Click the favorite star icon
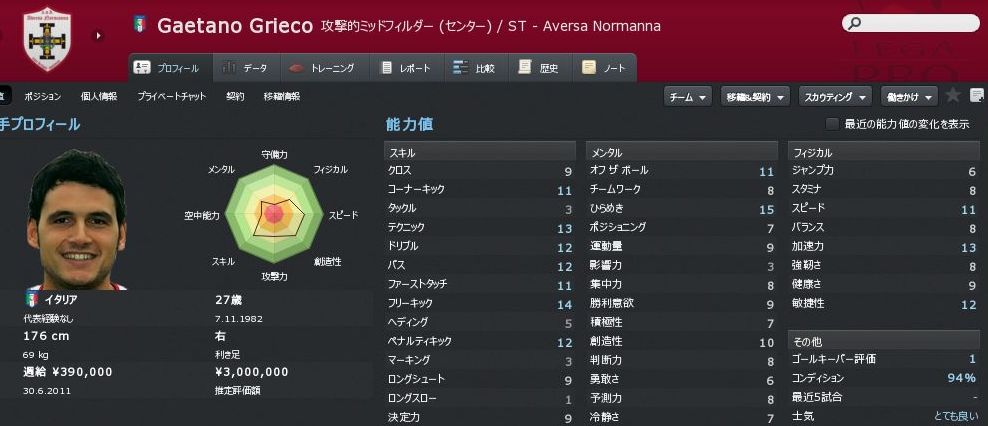Screen dimensions: 988x426 pos(953,96)
